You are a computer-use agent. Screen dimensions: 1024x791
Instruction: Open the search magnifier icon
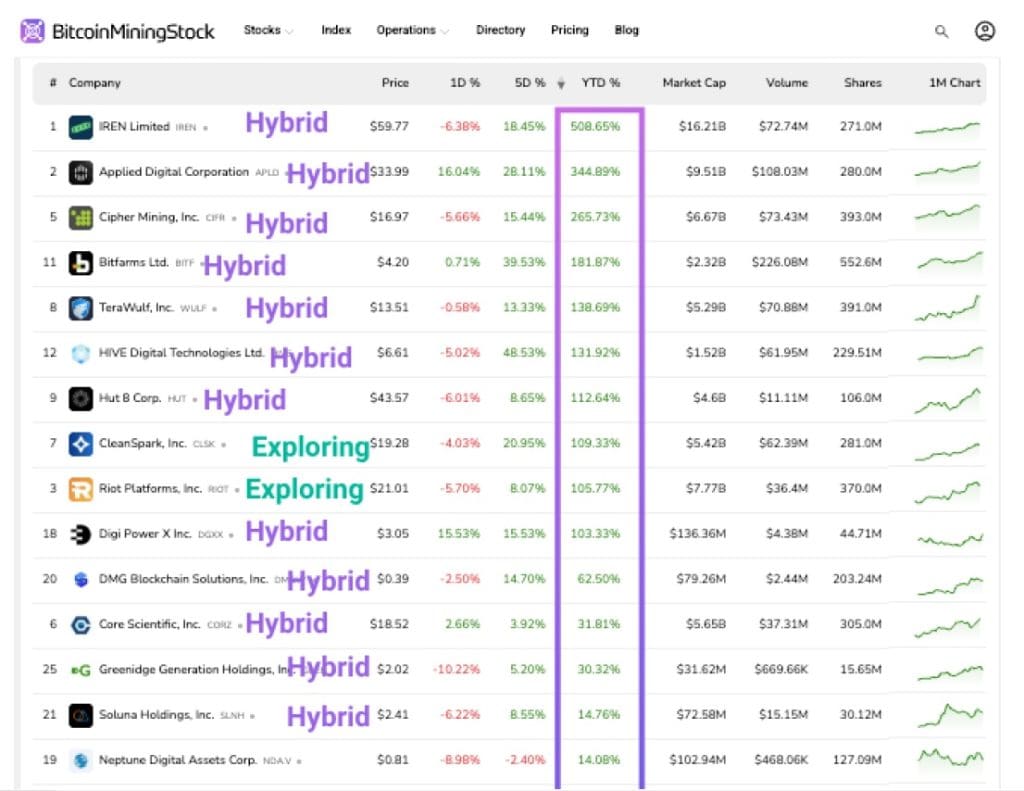941,31
